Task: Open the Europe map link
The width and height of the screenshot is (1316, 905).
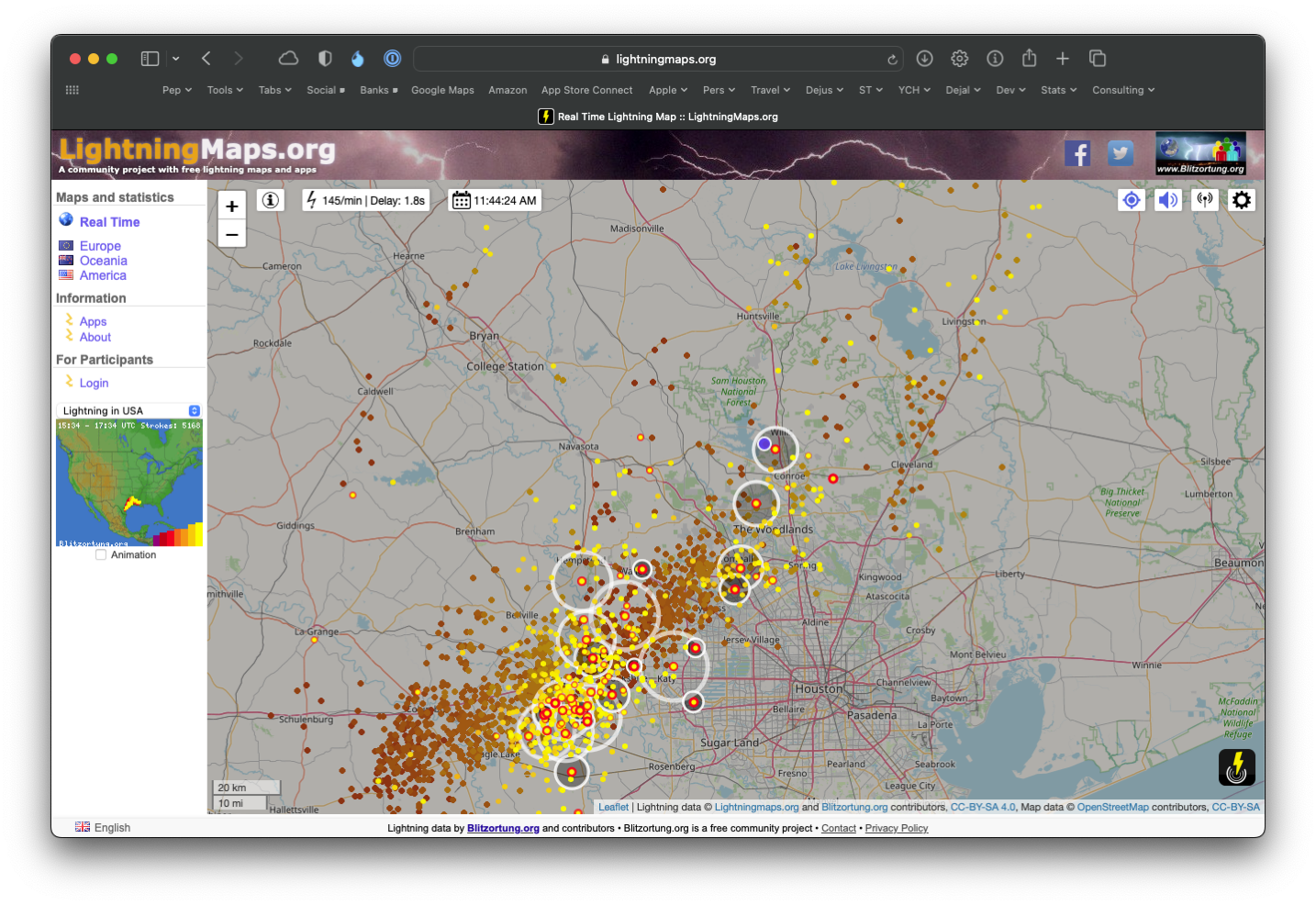Action: [100, 246]
